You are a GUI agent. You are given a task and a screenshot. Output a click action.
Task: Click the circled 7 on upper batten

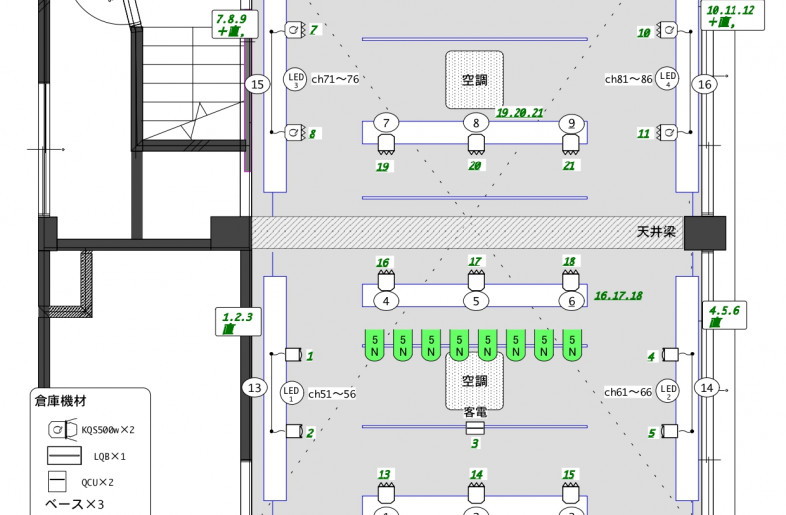pos(386,123)
